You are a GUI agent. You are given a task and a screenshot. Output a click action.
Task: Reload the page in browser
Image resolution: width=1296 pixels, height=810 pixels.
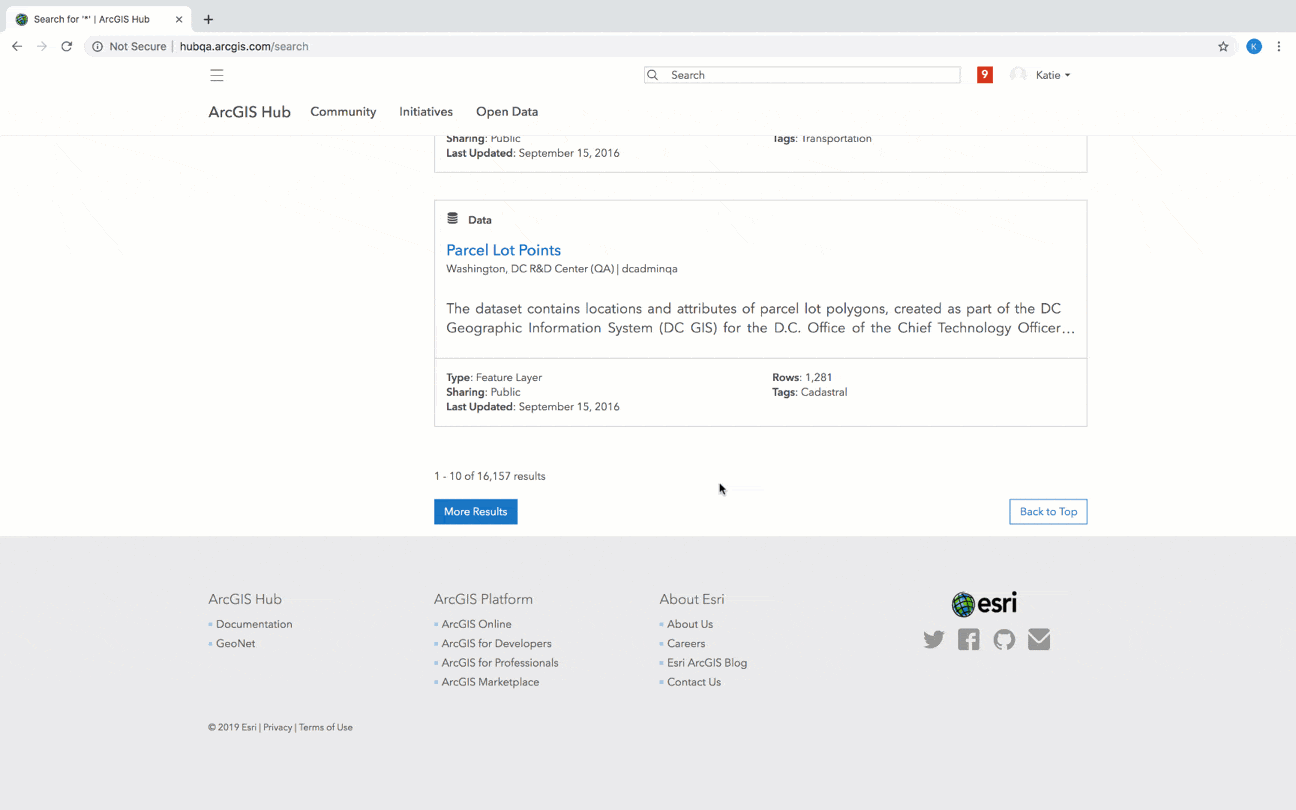tap(67, 46)
